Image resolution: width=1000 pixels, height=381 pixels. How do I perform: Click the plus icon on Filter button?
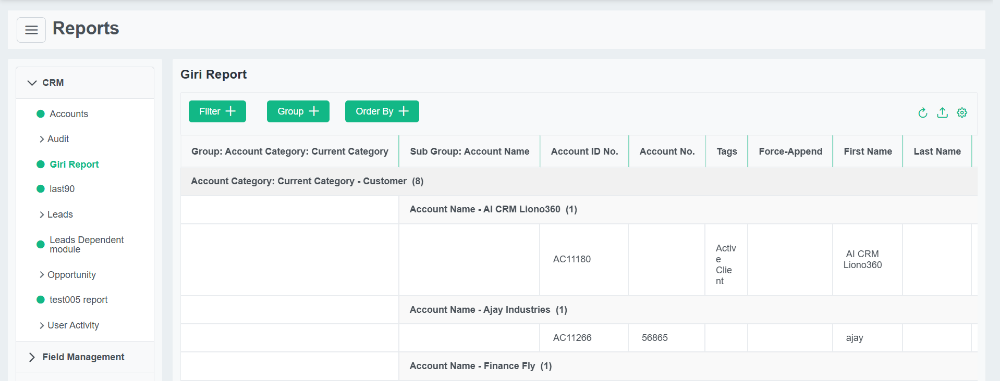click(231, 111)
